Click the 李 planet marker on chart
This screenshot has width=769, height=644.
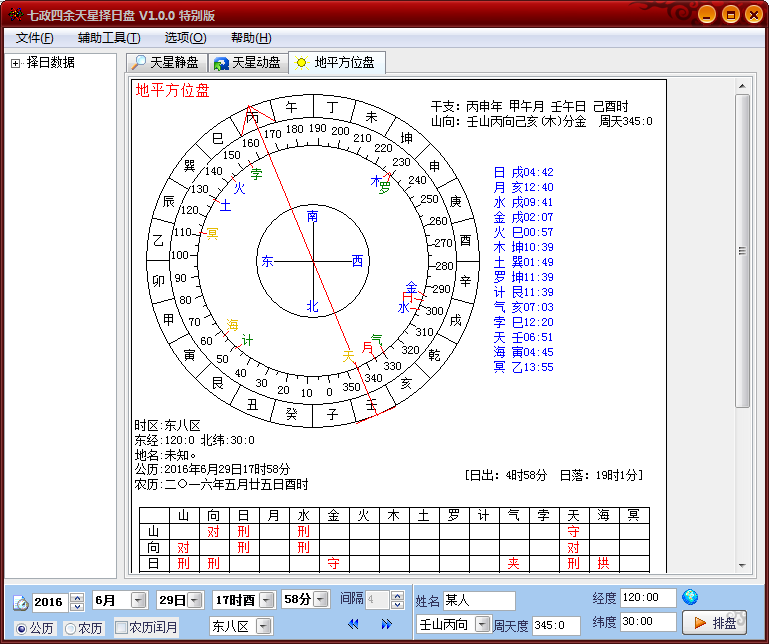[x=256, y=174]
